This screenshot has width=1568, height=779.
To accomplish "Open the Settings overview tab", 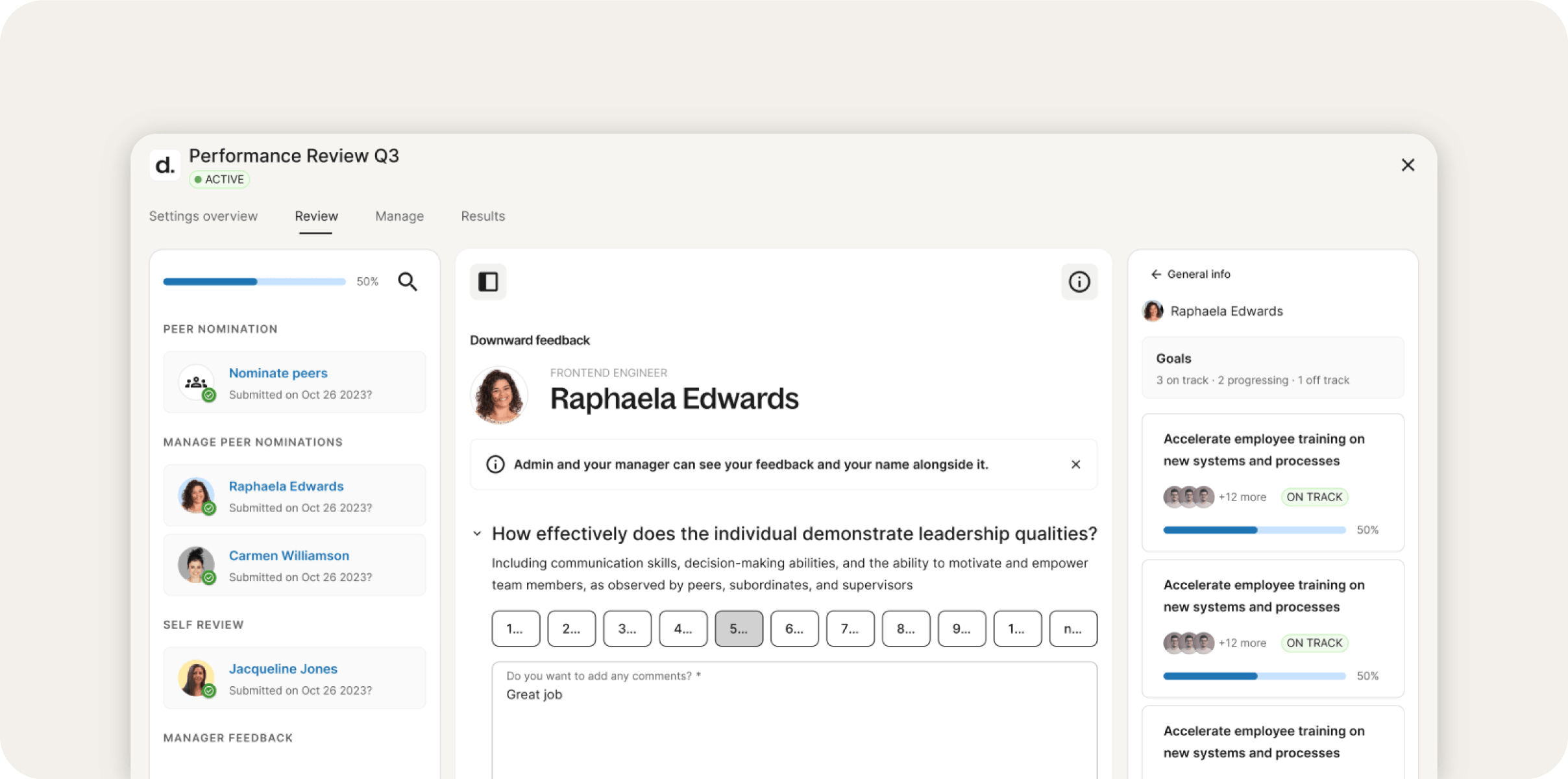I will tap(203, 216).
